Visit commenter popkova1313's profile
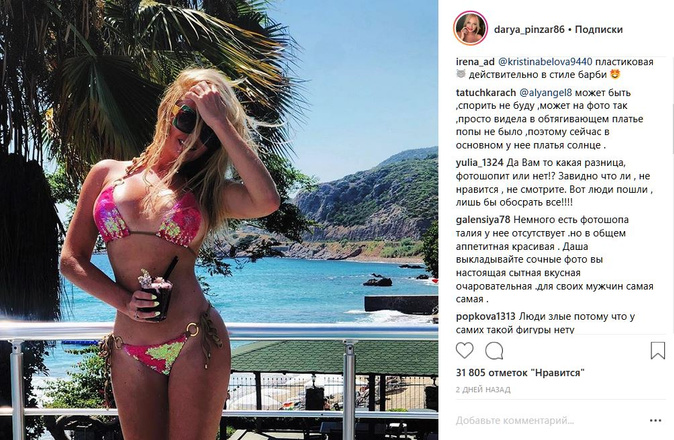Image resolution: width=674 pixels, height=440 pixels. (485, 317)
